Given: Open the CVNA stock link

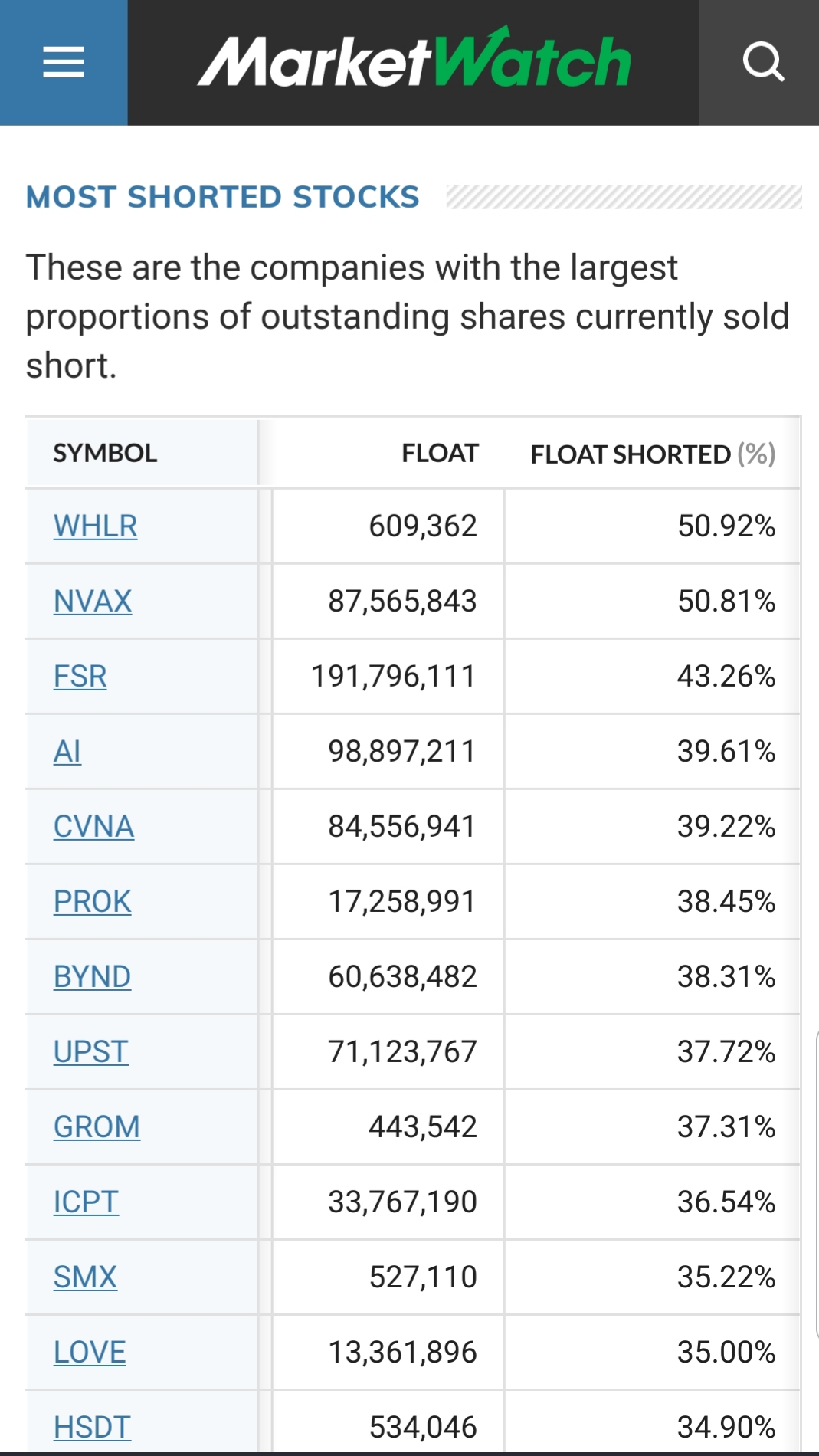Looking at the screenshot, I should pyautogui.click(x=93, y=826).
